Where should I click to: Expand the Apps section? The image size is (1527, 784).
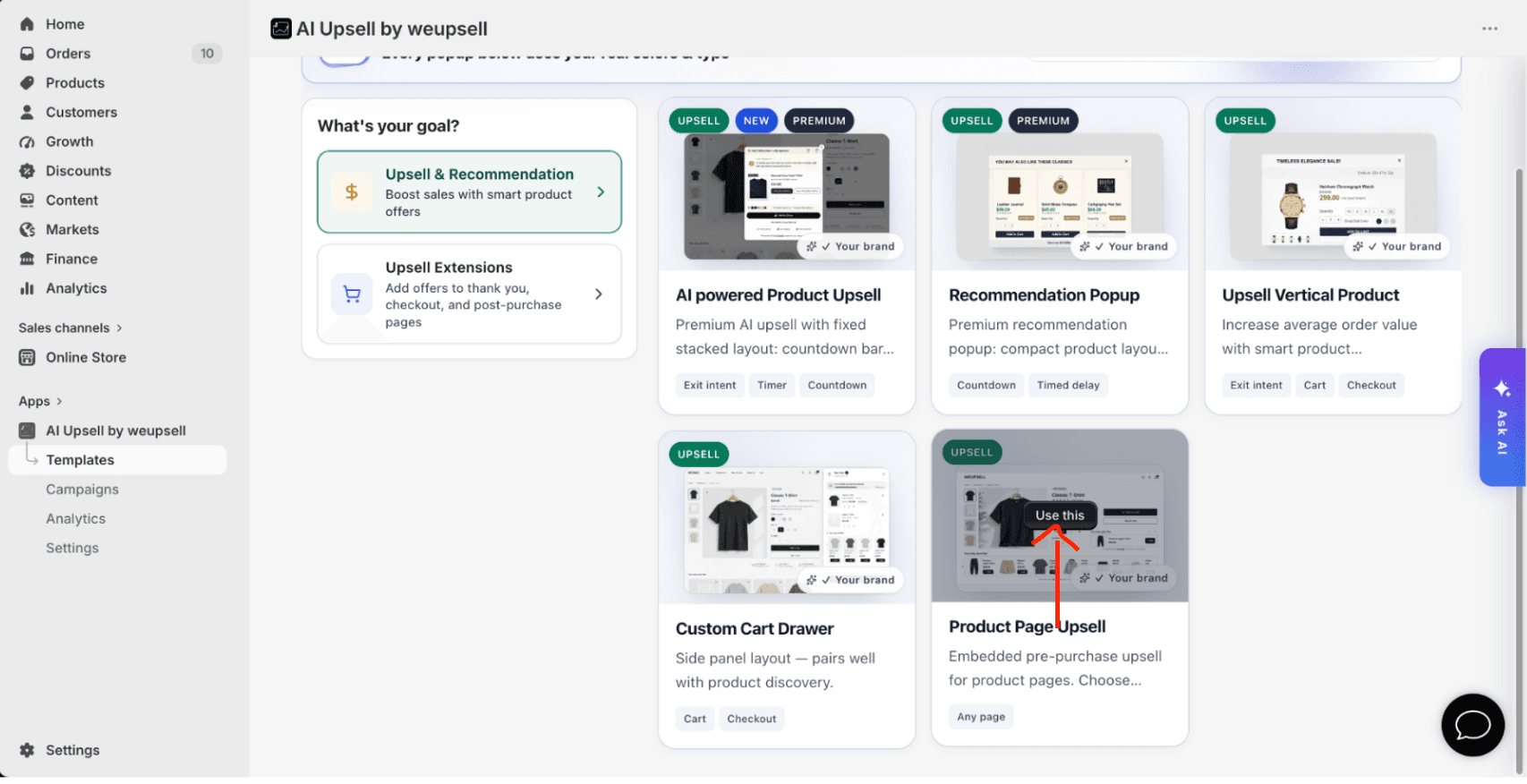(x=40, y=402)
